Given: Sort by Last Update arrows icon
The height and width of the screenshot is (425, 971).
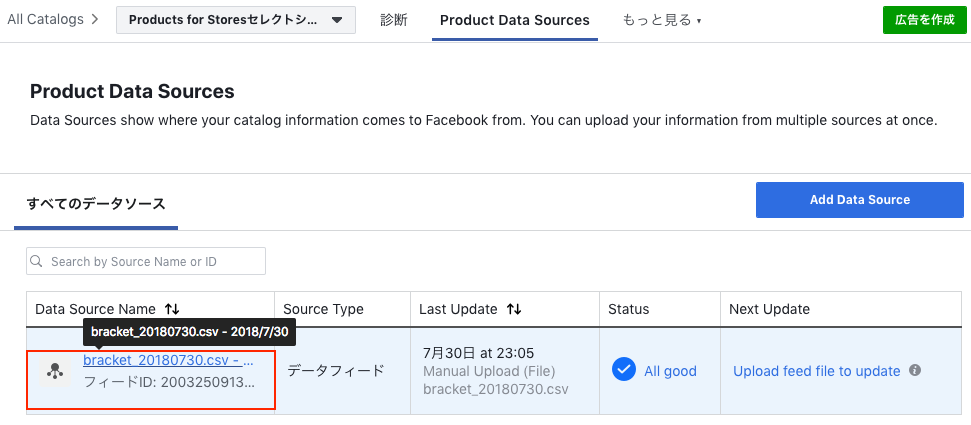Looking at the screenshot, I should click(513, 309).
